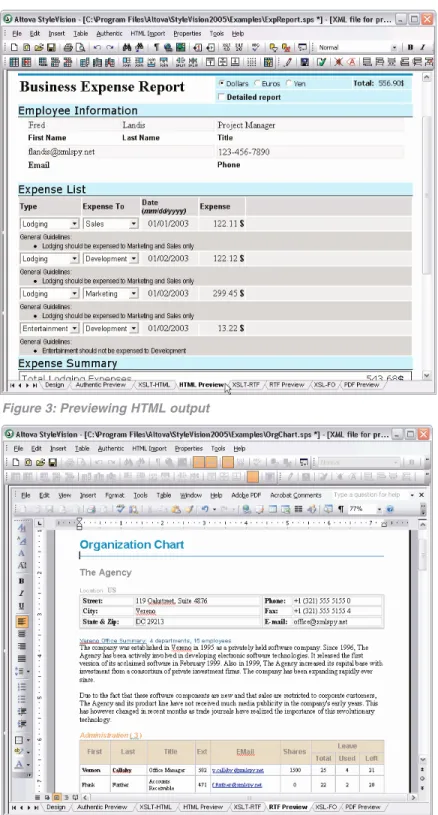Open HTML Import menu in top window

(148, 33)
